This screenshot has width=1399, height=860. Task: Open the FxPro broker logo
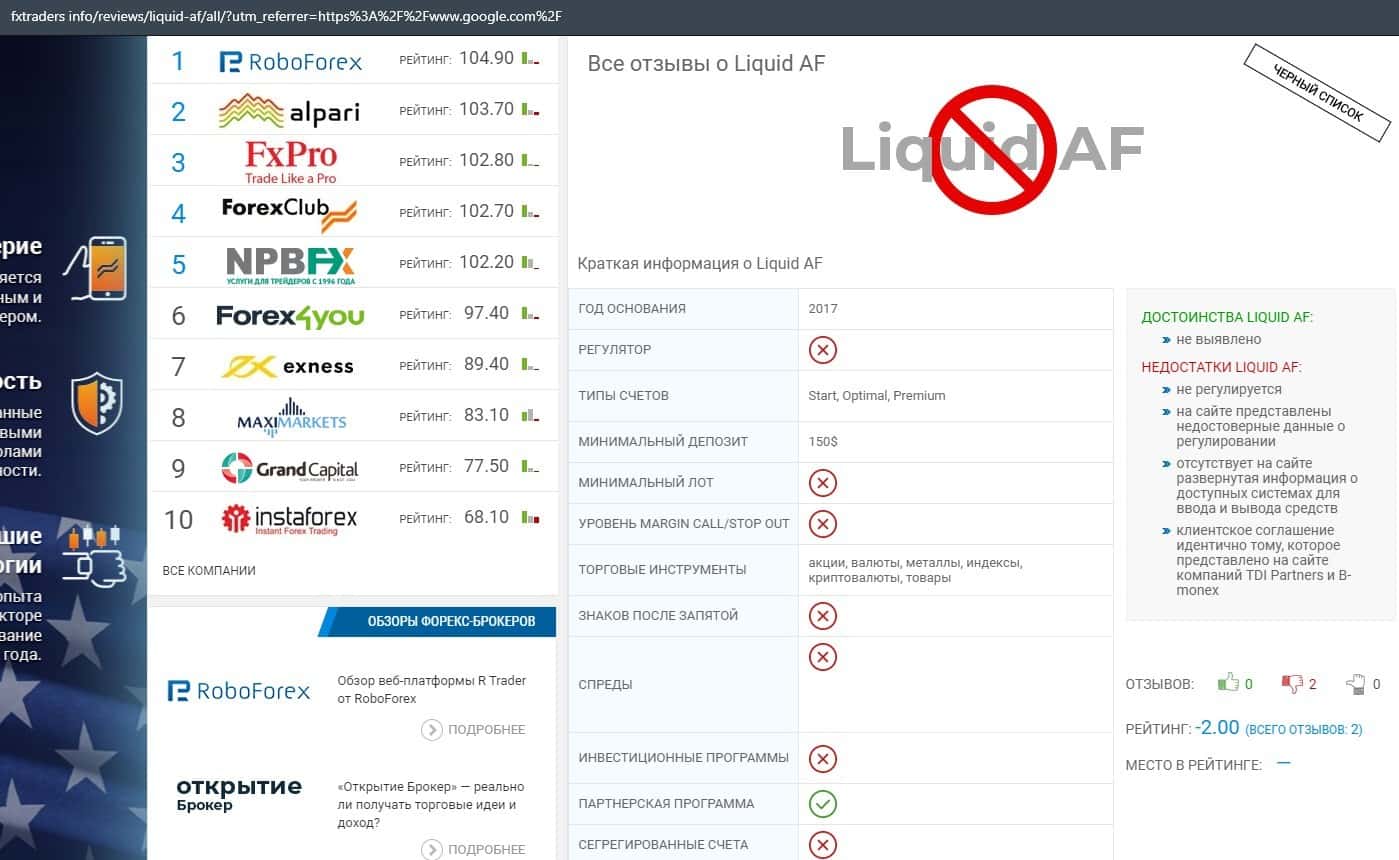coord(291,162)
